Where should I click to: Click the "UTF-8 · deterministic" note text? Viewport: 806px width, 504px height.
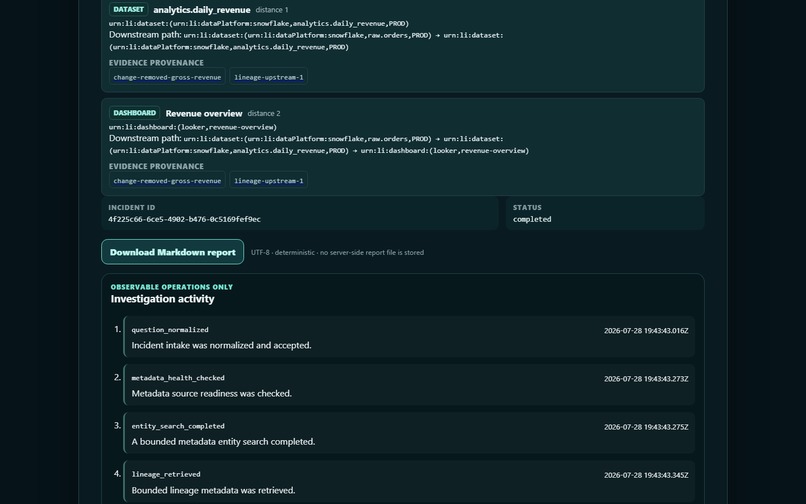(337, 253)
